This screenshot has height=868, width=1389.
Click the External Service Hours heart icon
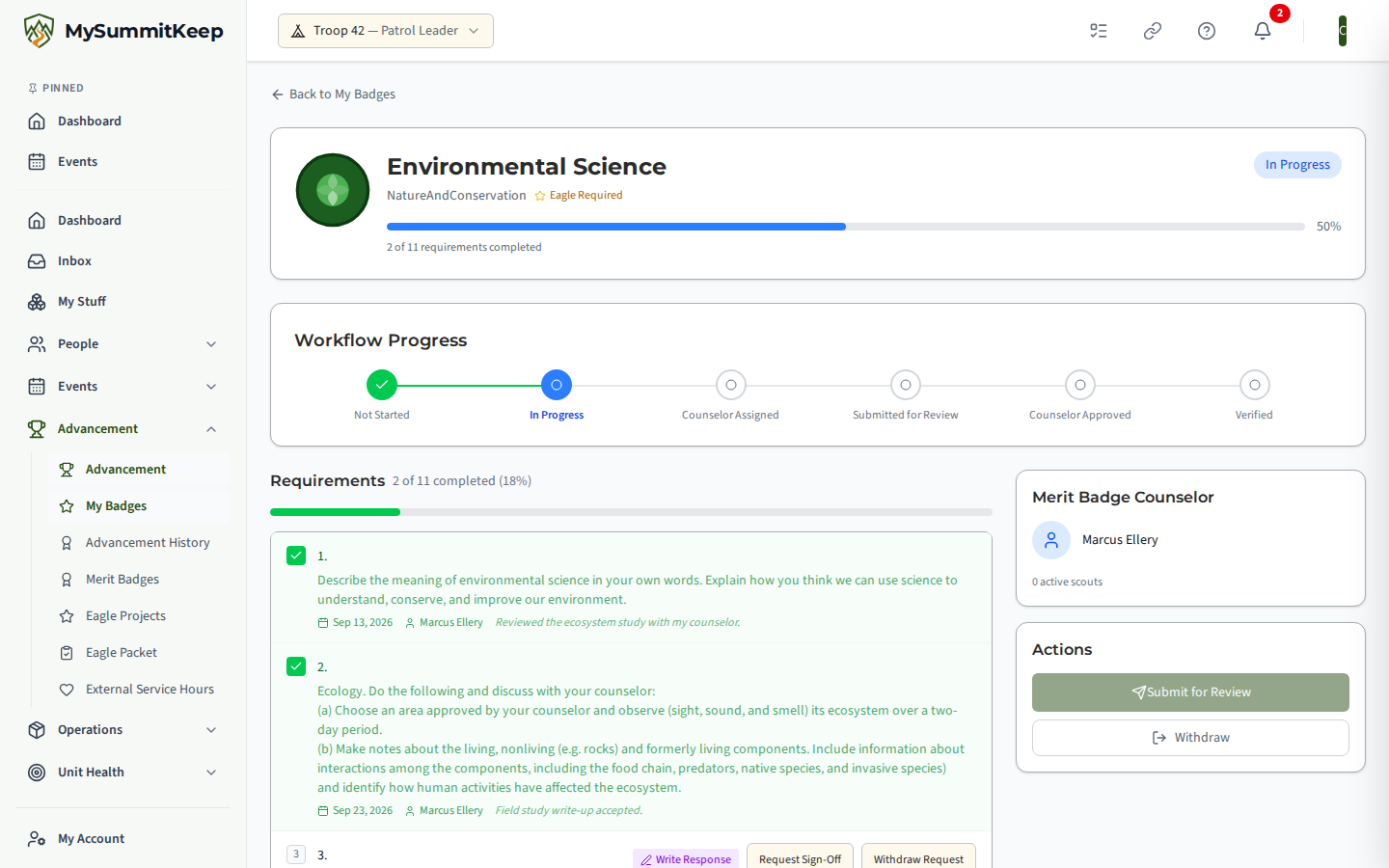[67, 690]
